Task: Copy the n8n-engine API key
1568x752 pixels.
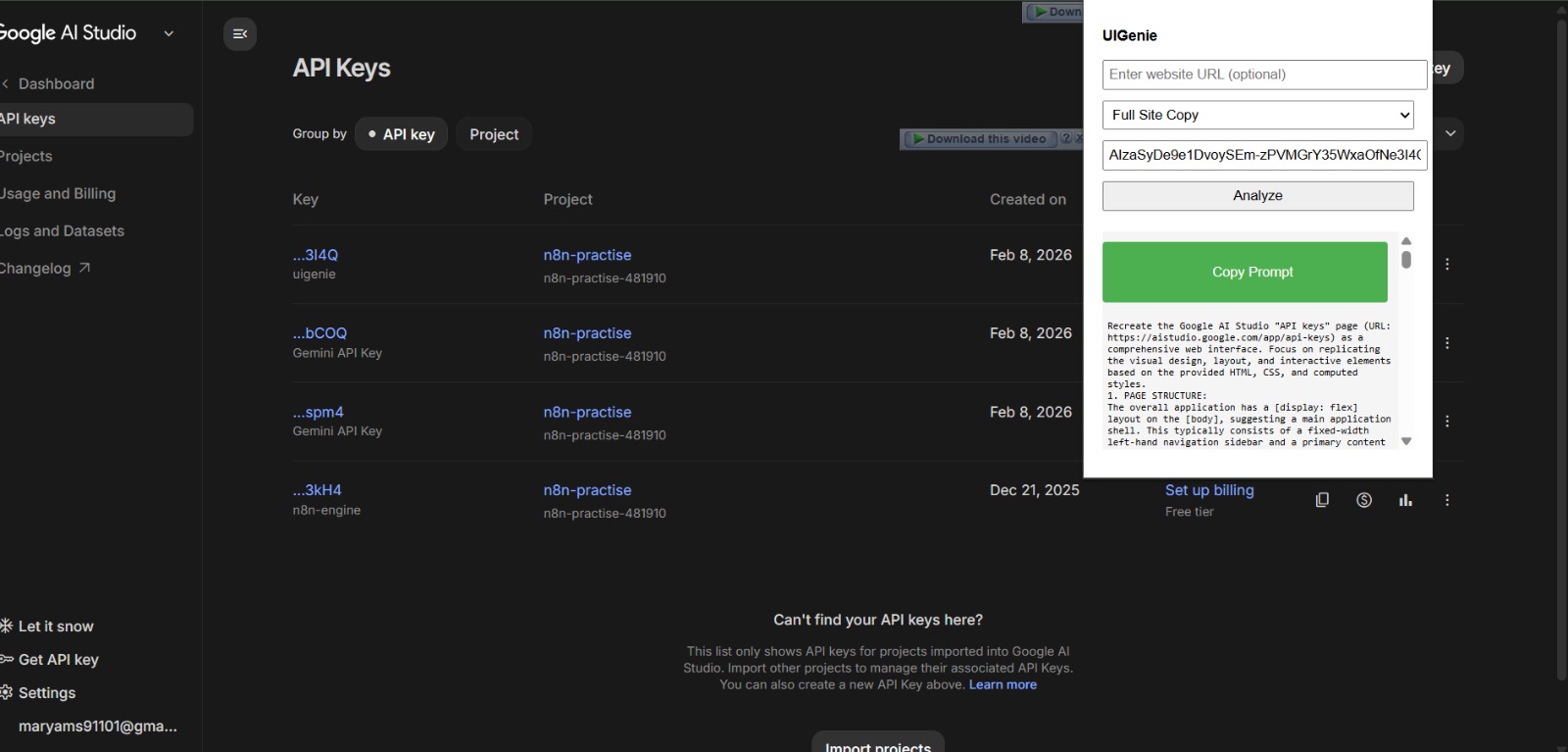Action: [x=1322, y=500]
